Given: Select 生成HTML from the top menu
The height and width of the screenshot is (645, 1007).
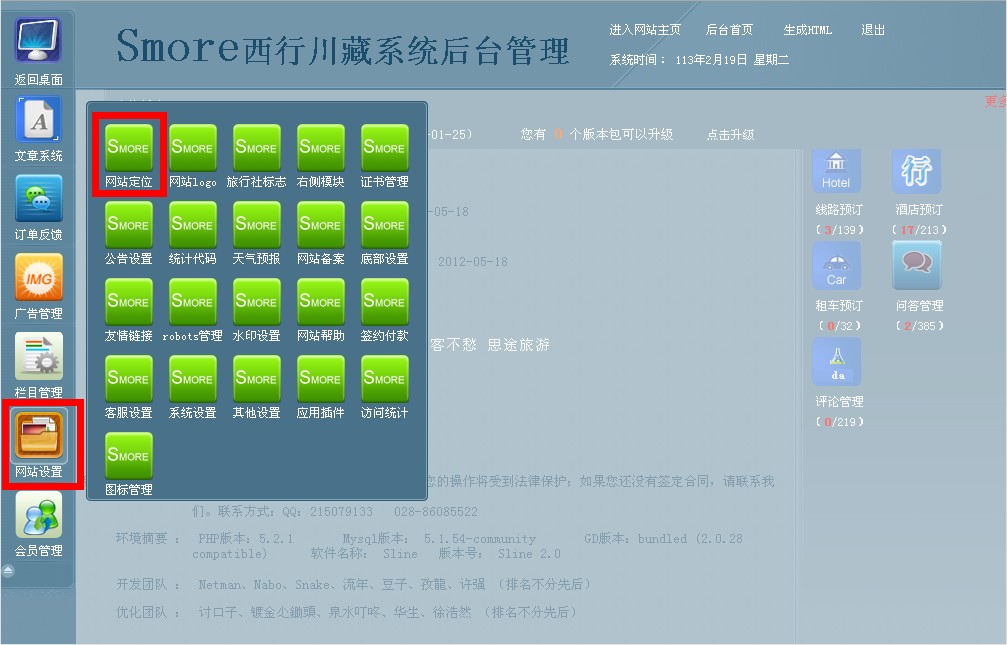Looking at the screenshot, I should (x=807, y=30).
